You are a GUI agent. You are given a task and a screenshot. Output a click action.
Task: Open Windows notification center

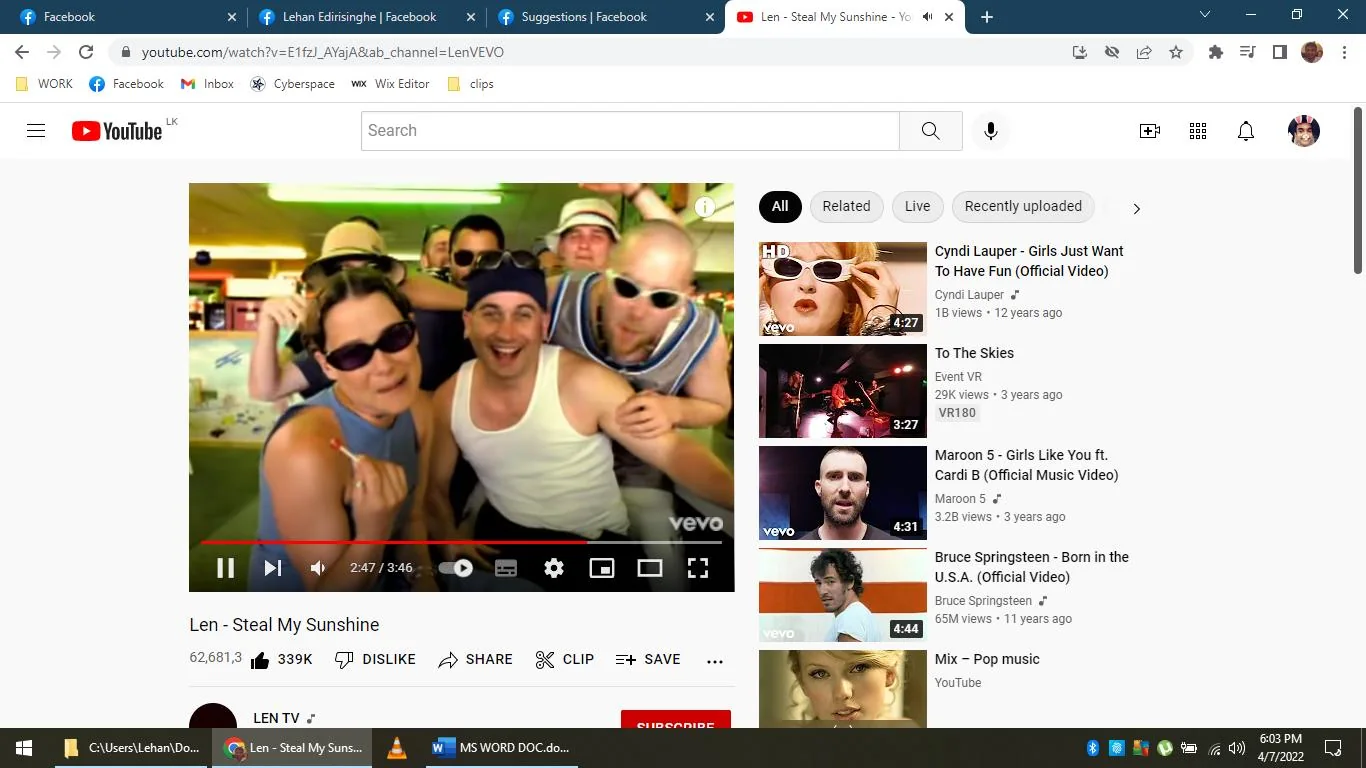click(1333, 748)
